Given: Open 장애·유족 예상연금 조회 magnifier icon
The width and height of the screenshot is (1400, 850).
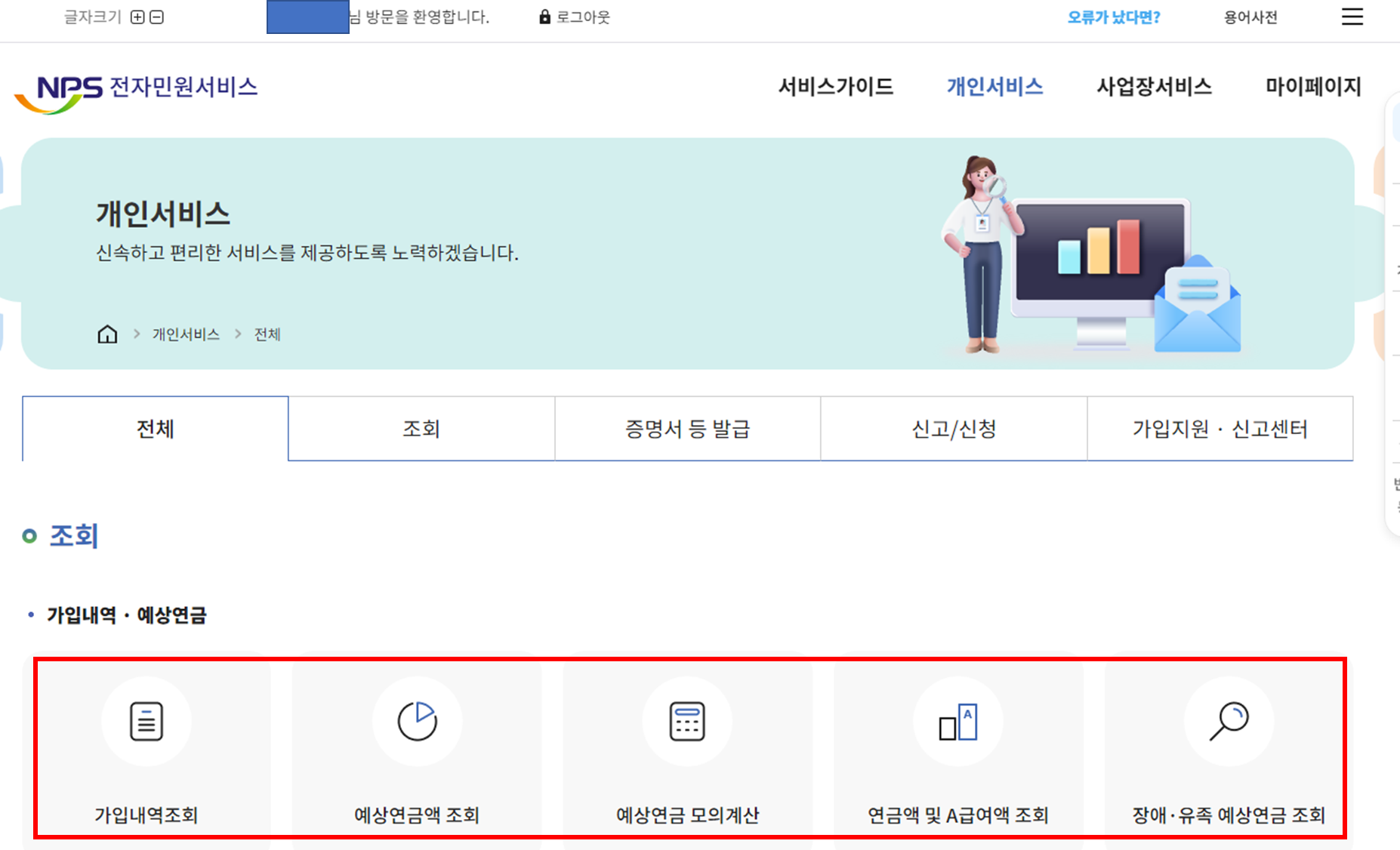Looking at the screenshot, I should click(1228, 720).
